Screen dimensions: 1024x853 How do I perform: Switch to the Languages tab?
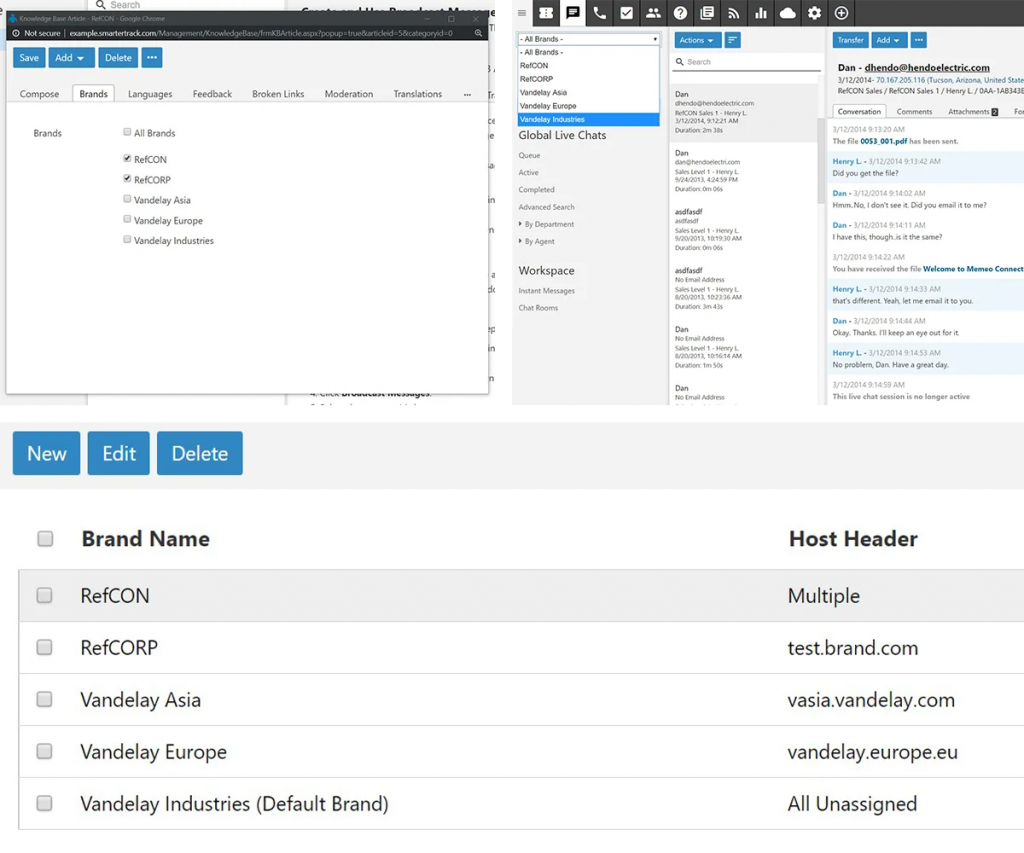(x=150, y=94)
